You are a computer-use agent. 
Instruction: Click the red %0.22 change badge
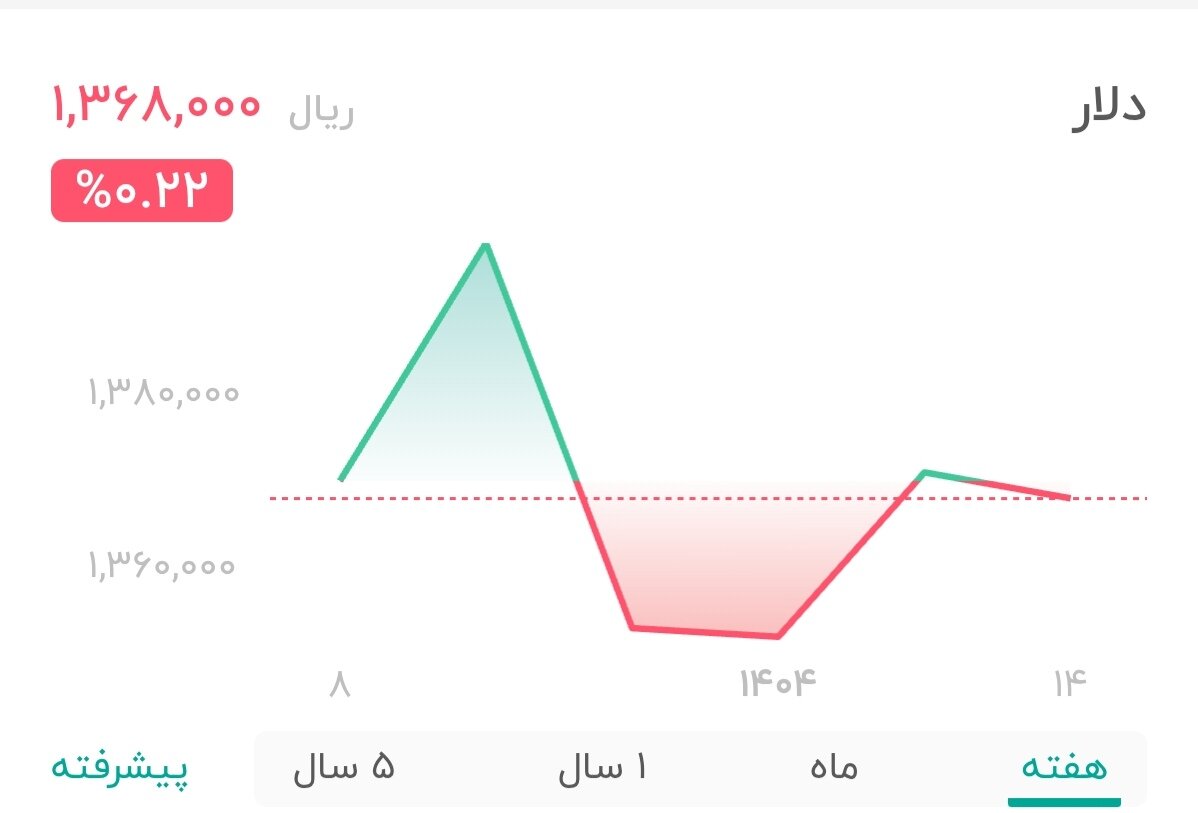tap(141, 190)
